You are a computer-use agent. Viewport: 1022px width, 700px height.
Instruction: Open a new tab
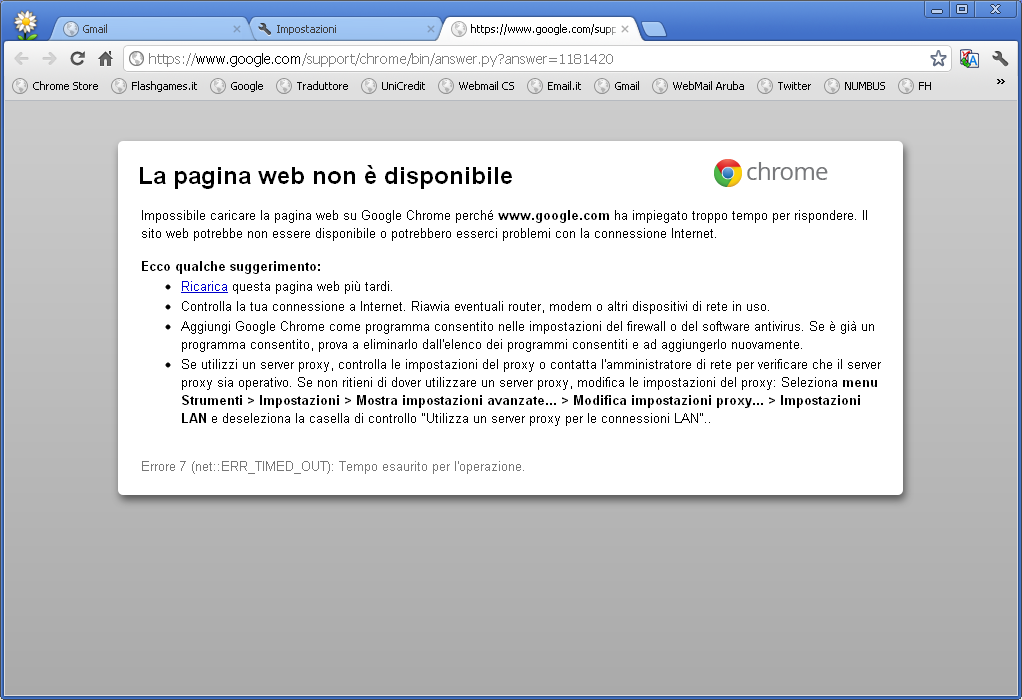click(653, 29)
